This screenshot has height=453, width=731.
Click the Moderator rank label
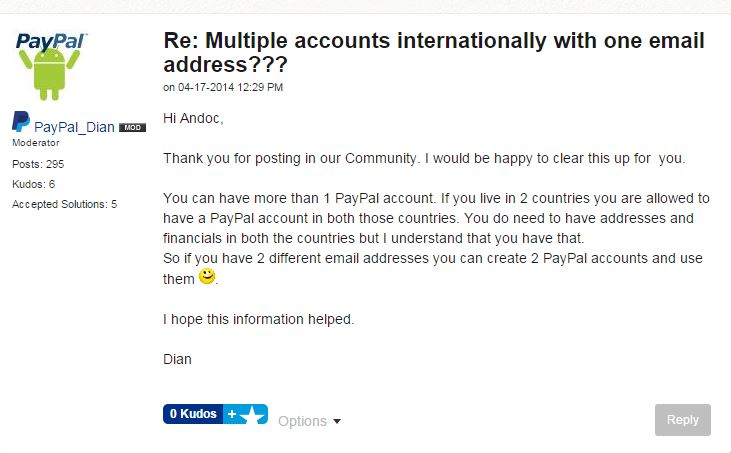[x=36, y=143]
